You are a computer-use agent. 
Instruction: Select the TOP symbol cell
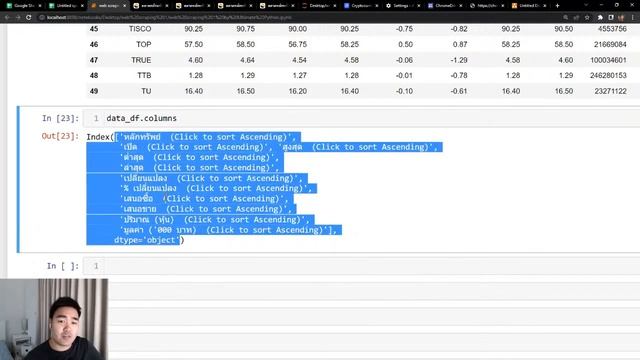(144, 44)
